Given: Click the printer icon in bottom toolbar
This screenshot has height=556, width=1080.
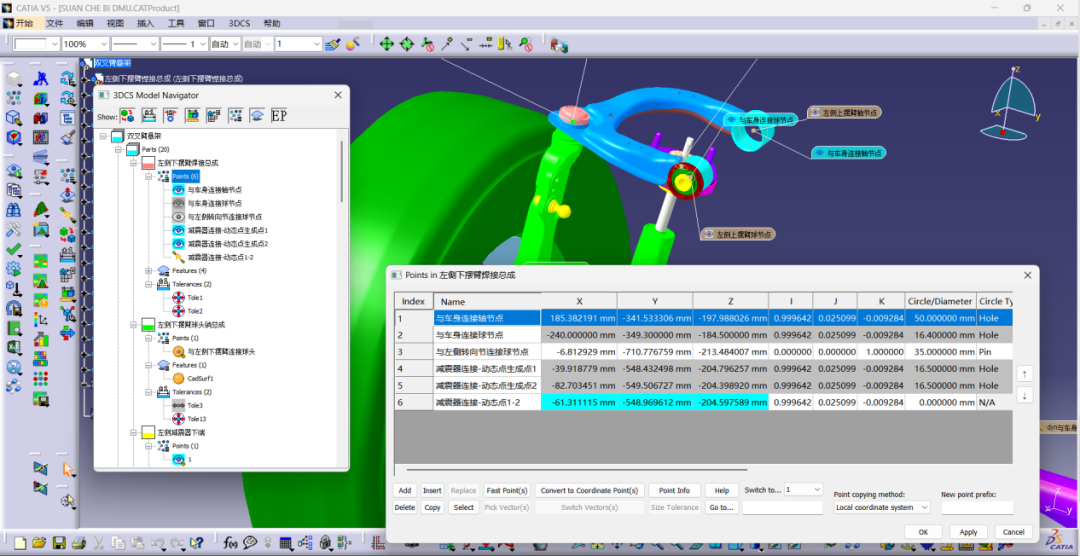Looking at the screenshot, I should click(79, 543).
